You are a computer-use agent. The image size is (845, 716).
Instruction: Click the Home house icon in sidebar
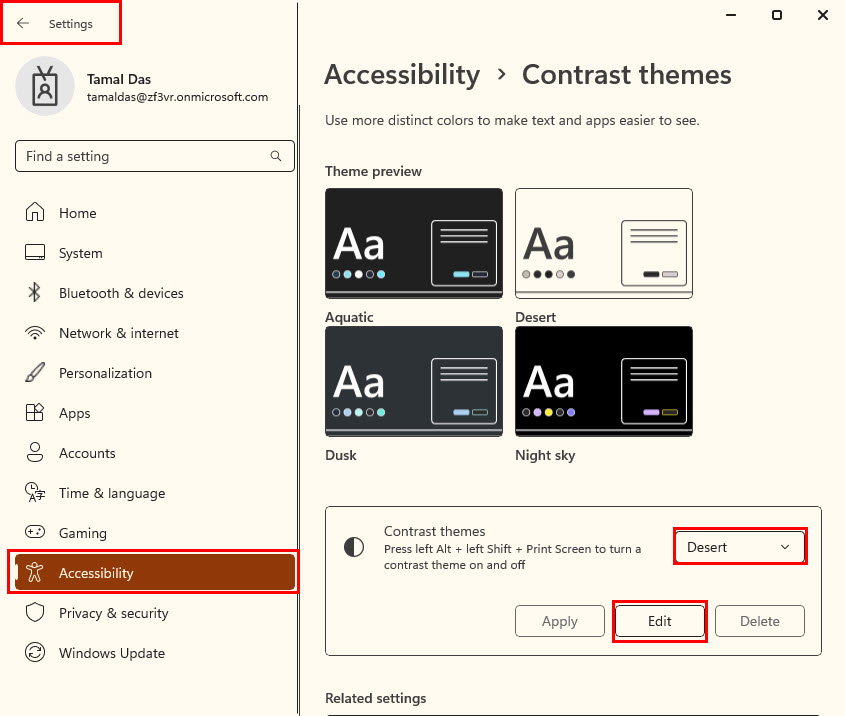35,212
